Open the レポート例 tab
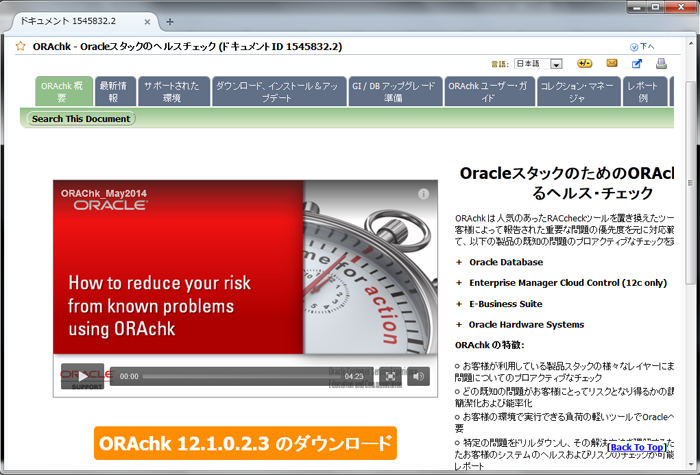 645,92
